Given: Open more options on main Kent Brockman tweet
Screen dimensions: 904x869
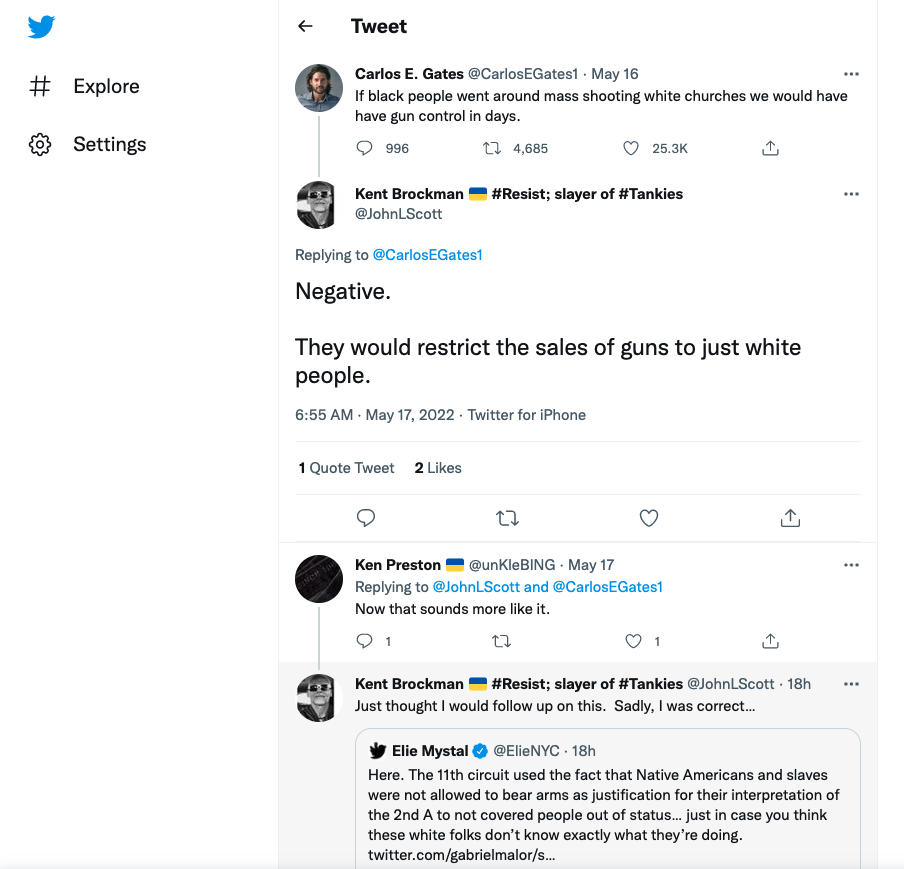Looking at the screenshot, I should [x=851, y=194].
